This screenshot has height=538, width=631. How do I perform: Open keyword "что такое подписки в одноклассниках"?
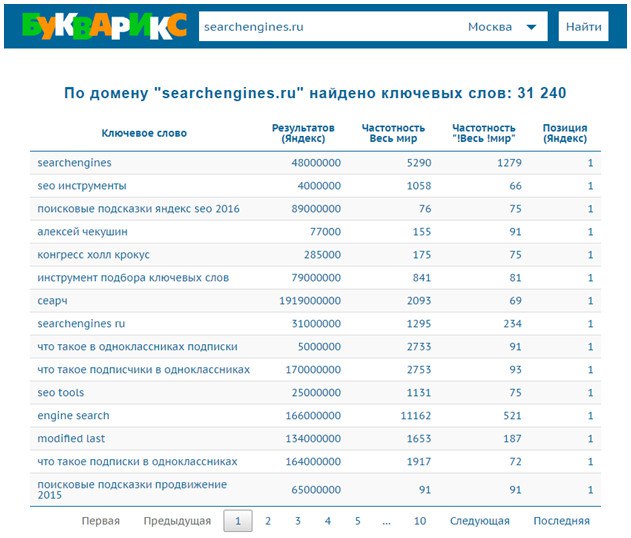138,462
